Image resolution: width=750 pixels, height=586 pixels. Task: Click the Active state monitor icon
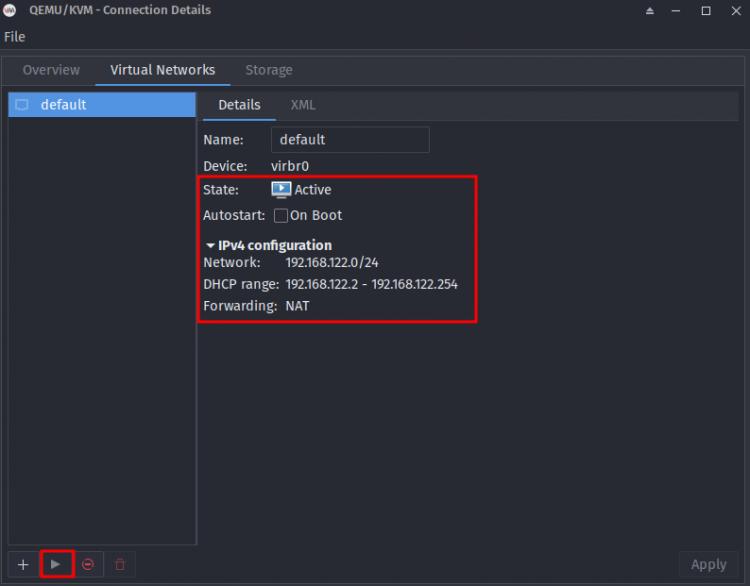click(x=281, y=189)
